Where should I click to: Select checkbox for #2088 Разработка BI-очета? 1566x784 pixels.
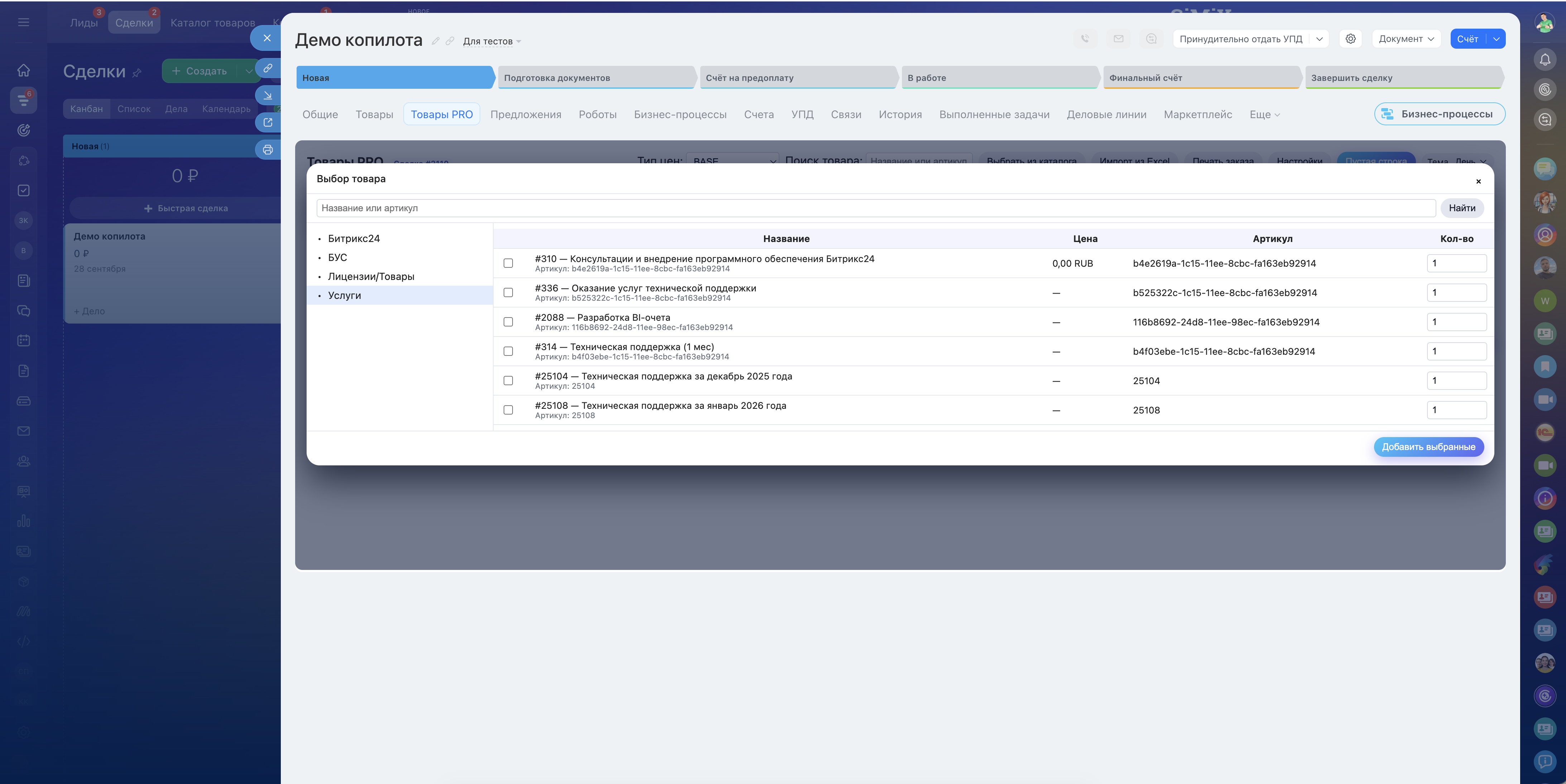click(x=508, y=322)
